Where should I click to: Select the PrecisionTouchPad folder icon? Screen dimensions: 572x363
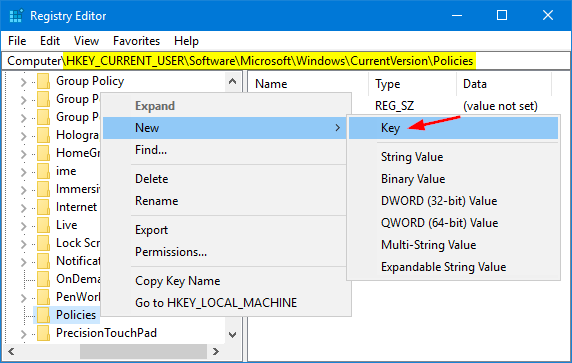43,333
